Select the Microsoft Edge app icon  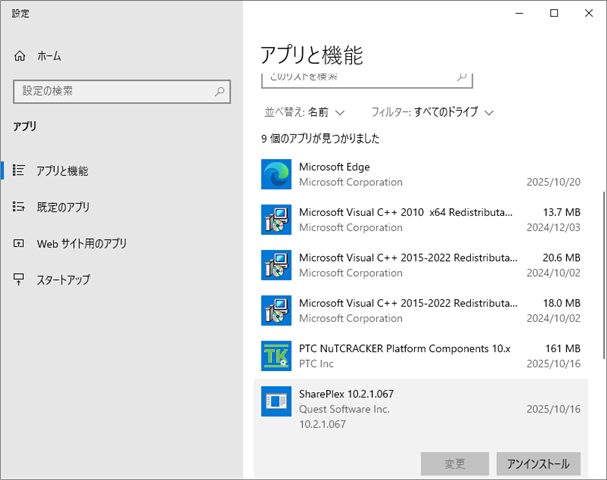275,174
